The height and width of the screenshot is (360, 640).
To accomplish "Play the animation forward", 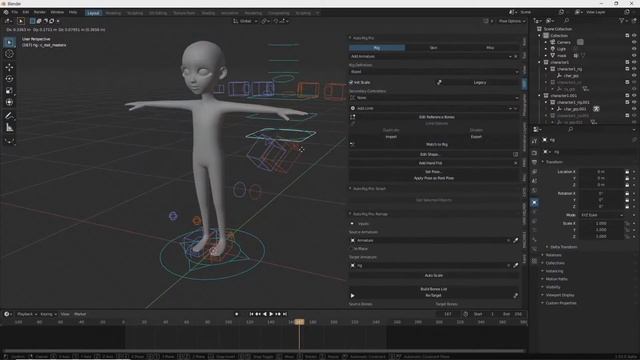I will point(271,314).
